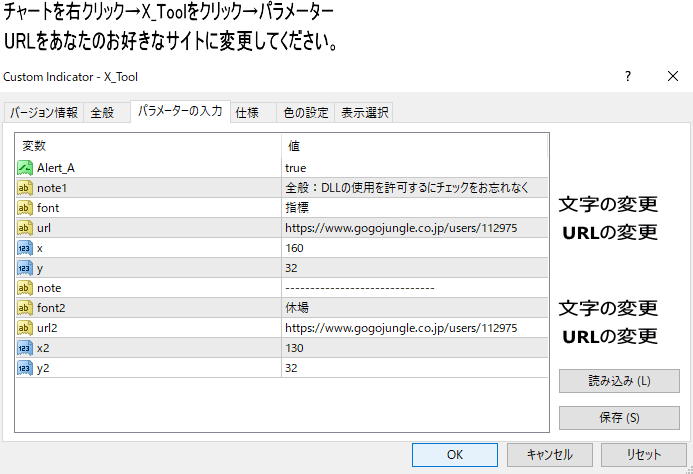Screen dimensions: 693x474
Task: Click the font string type icon
Action: tap(26, 208)
